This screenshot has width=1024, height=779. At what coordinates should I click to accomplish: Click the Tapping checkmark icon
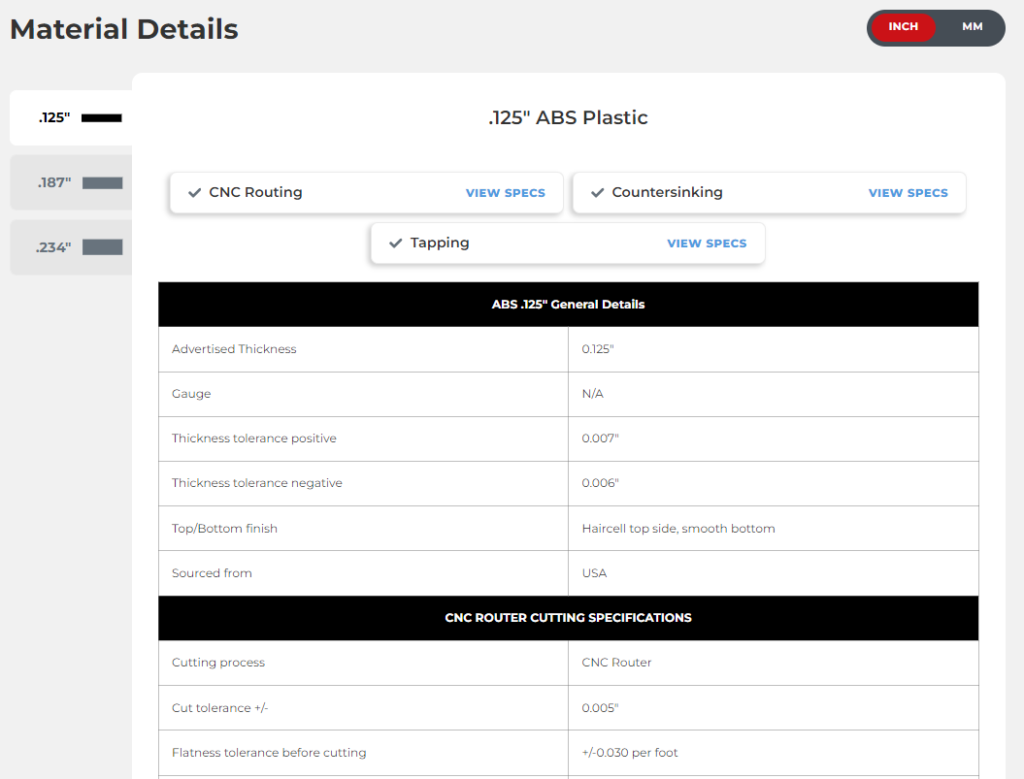pyautogui.click(x=396, y=243)
